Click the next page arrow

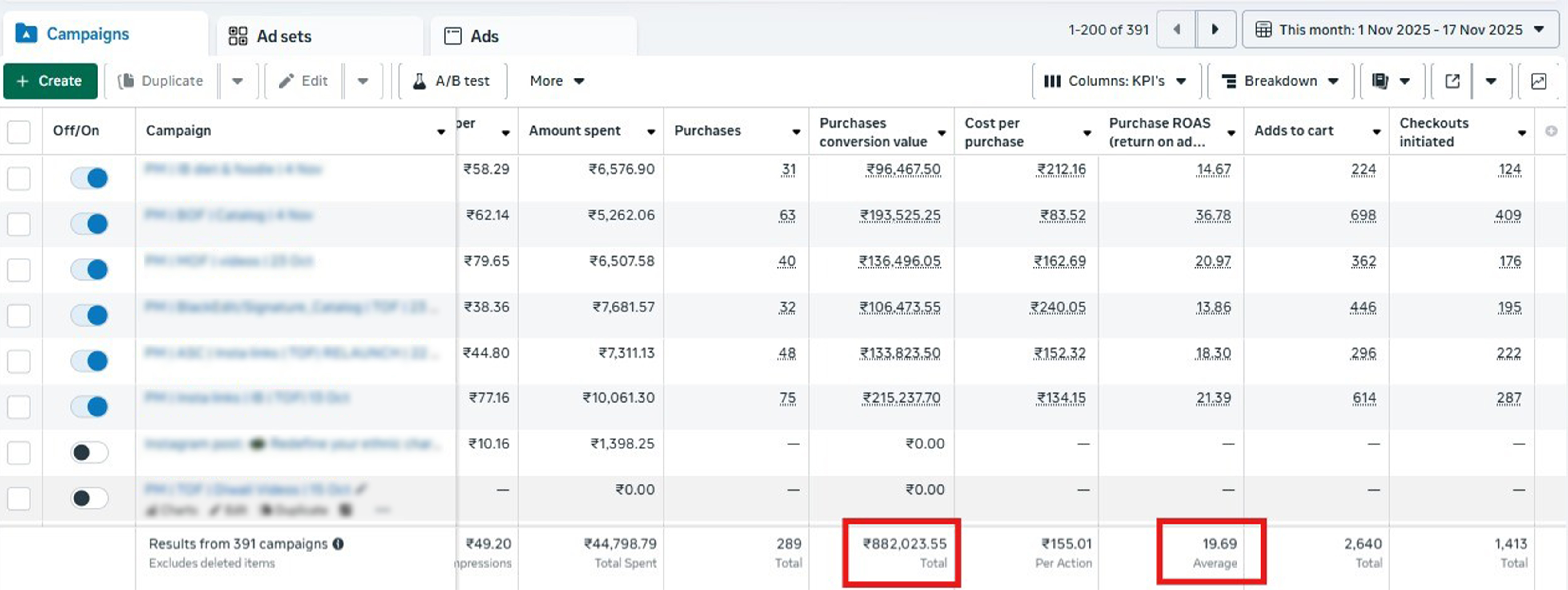click(1215, 29)
